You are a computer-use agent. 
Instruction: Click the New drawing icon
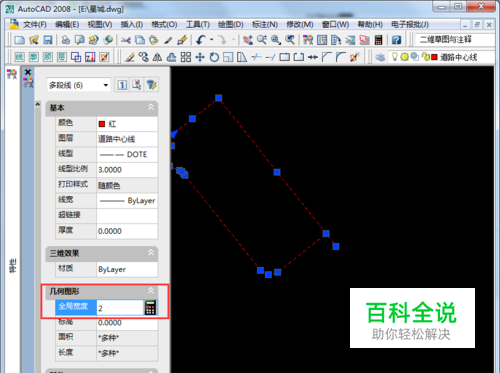[x=20, y=40]
